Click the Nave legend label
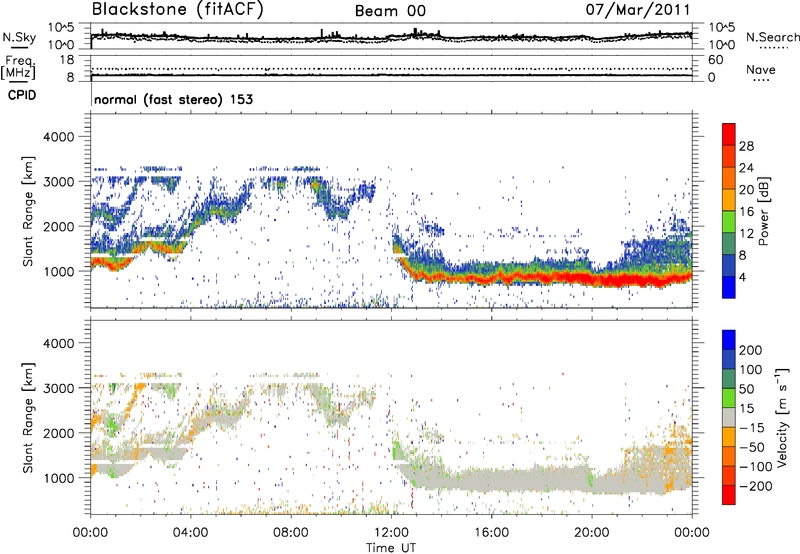 coord(761,70)
